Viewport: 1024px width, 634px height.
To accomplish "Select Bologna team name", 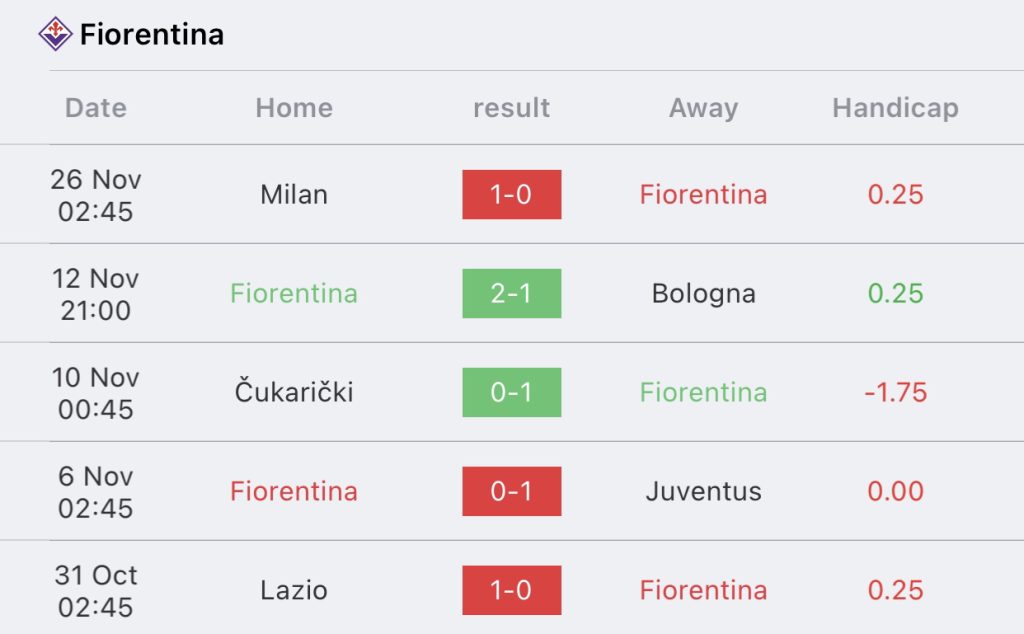I will 703,294.
